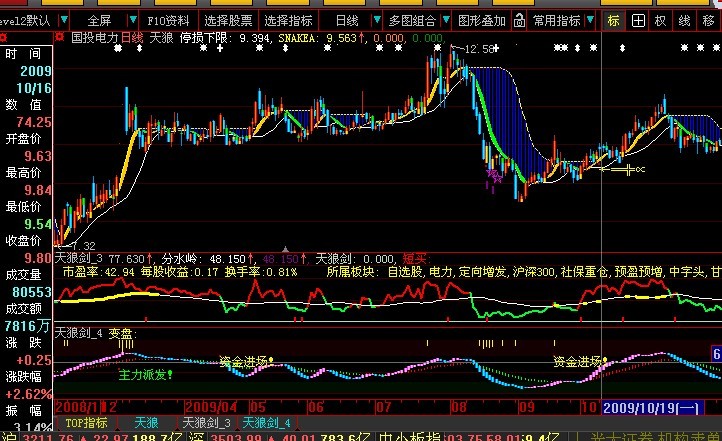
Task: Click the Level2默认 layout selector
Action: point(25,21)
